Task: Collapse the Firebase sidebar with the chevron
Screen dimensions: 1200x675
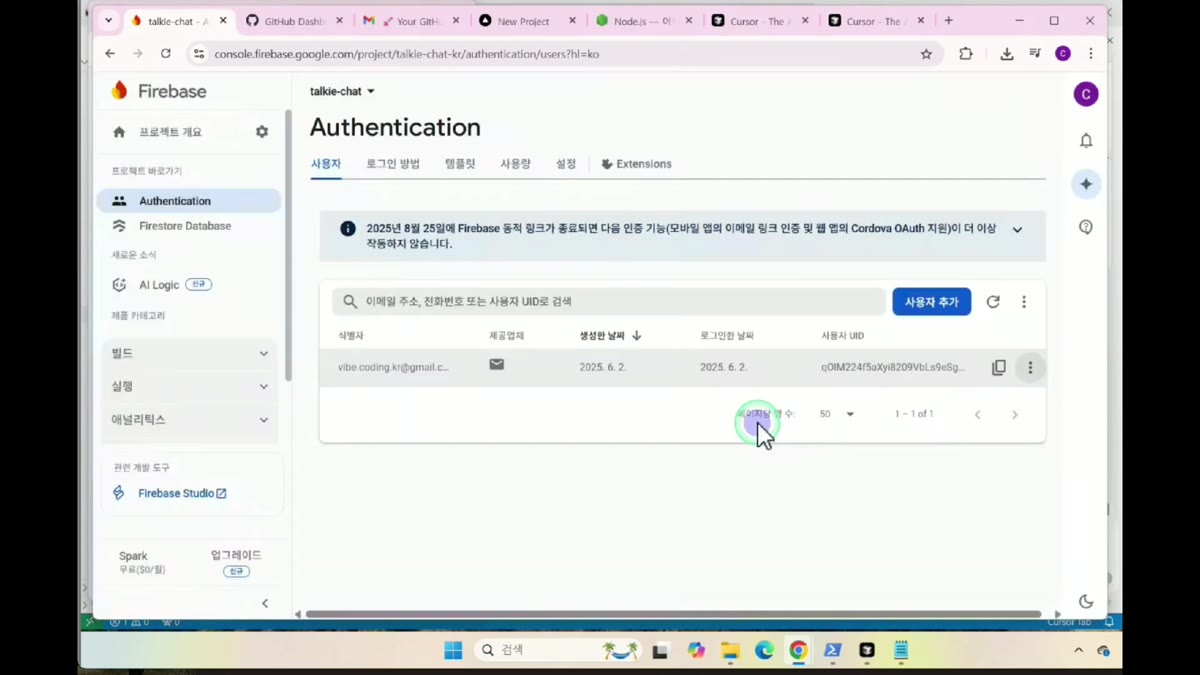Action: (x=265, y=603)
